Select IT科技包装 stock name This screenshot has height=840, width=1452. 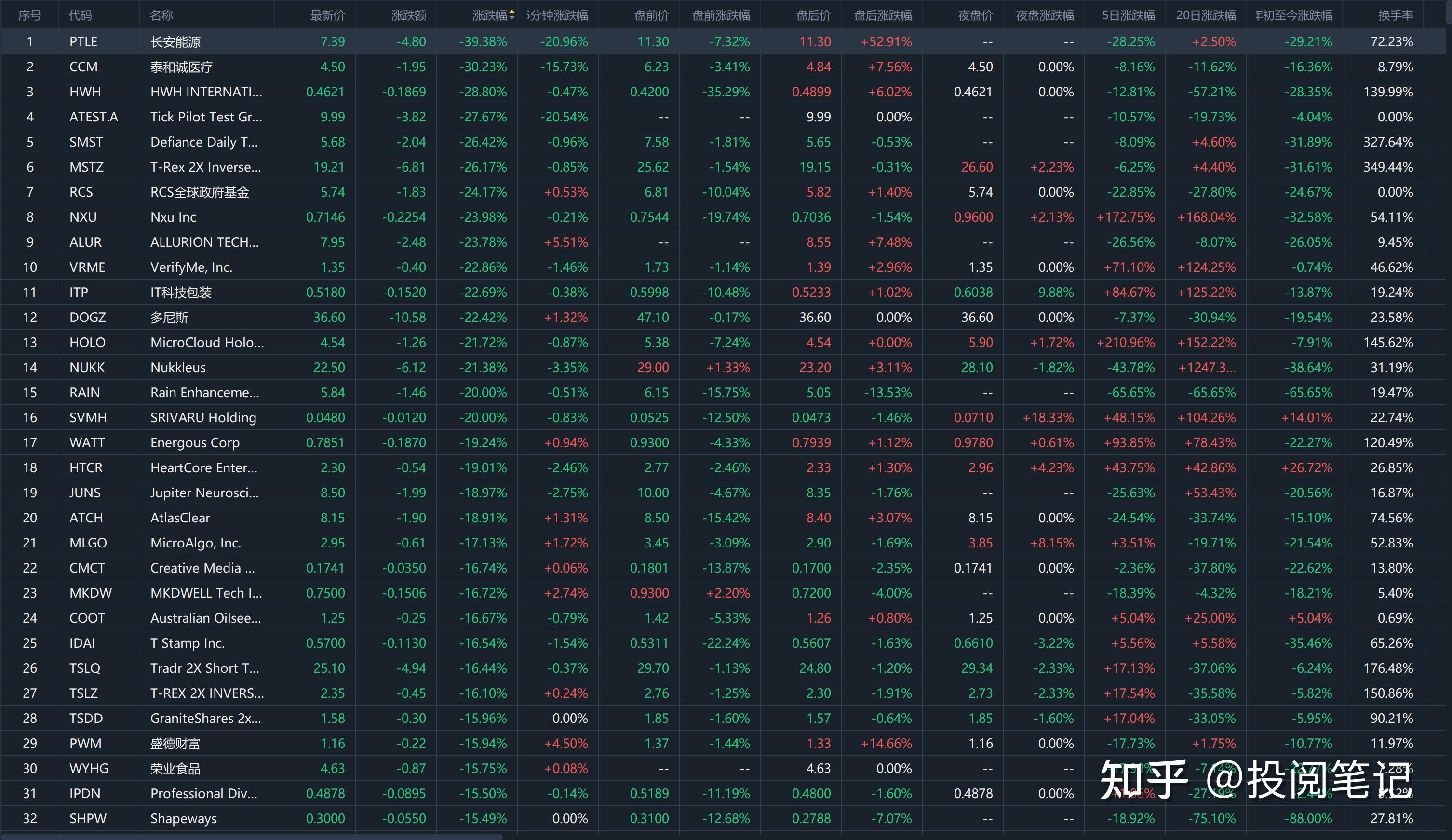click(181, 293)
